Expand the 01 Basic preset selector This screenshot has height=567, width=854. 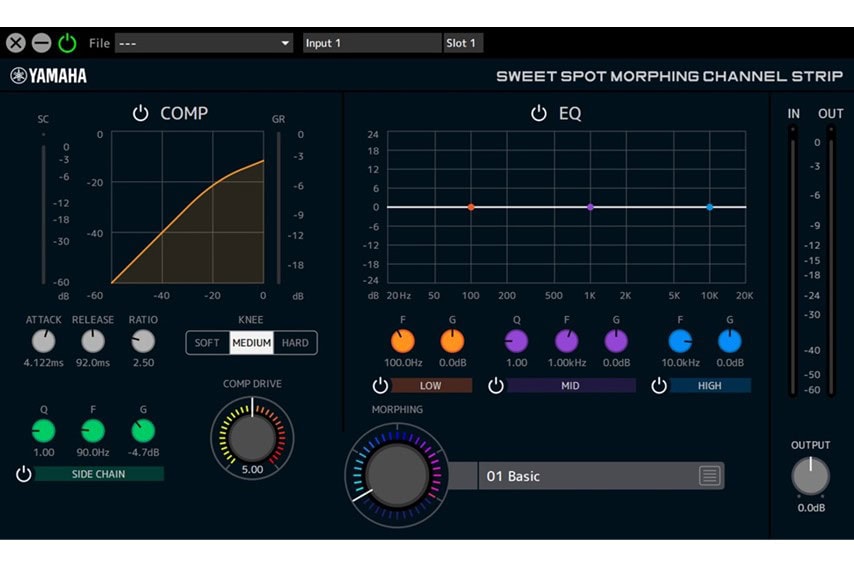point(590,476)
